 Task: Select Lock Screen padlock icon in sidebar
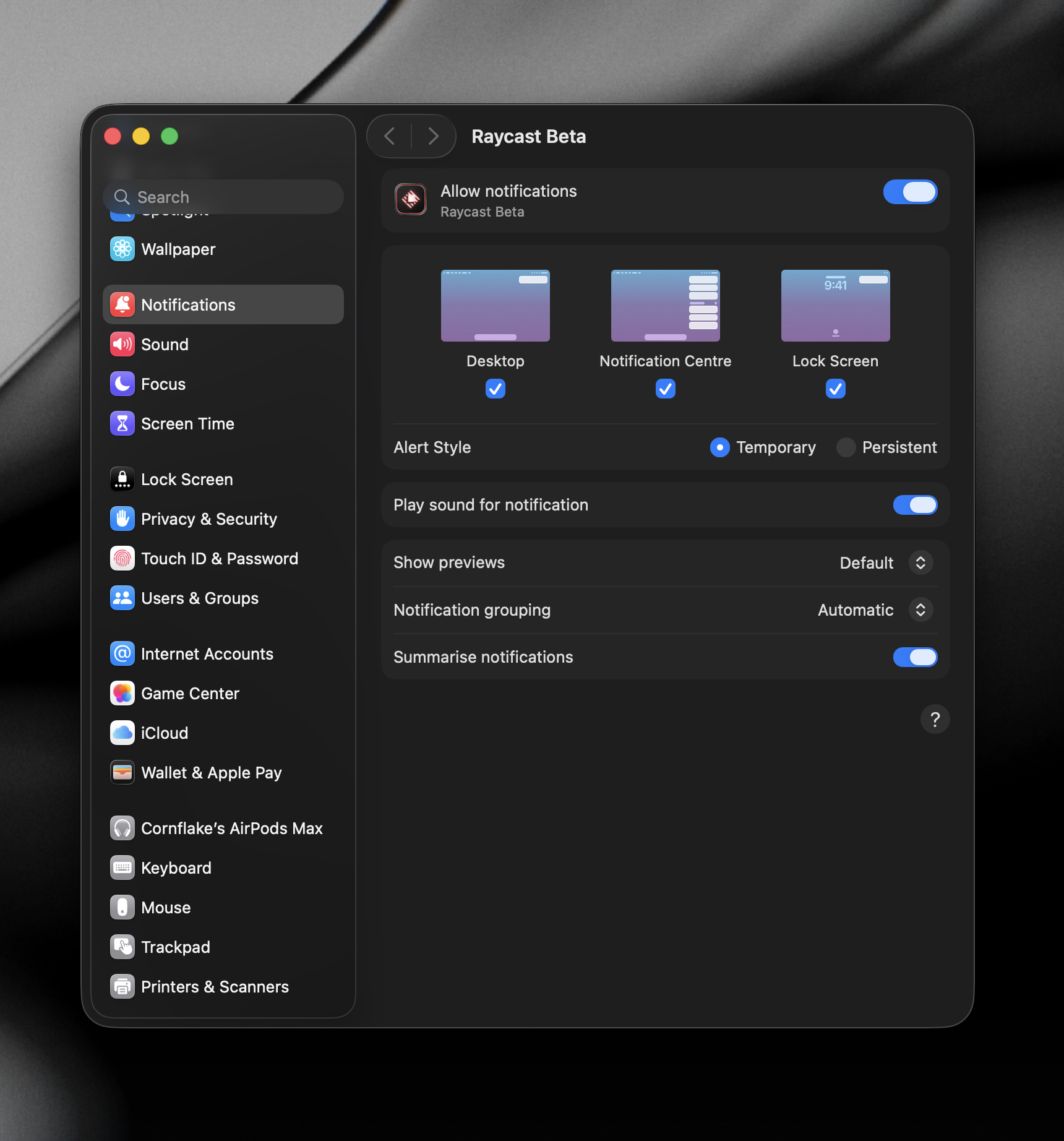[x=122, y=480]
